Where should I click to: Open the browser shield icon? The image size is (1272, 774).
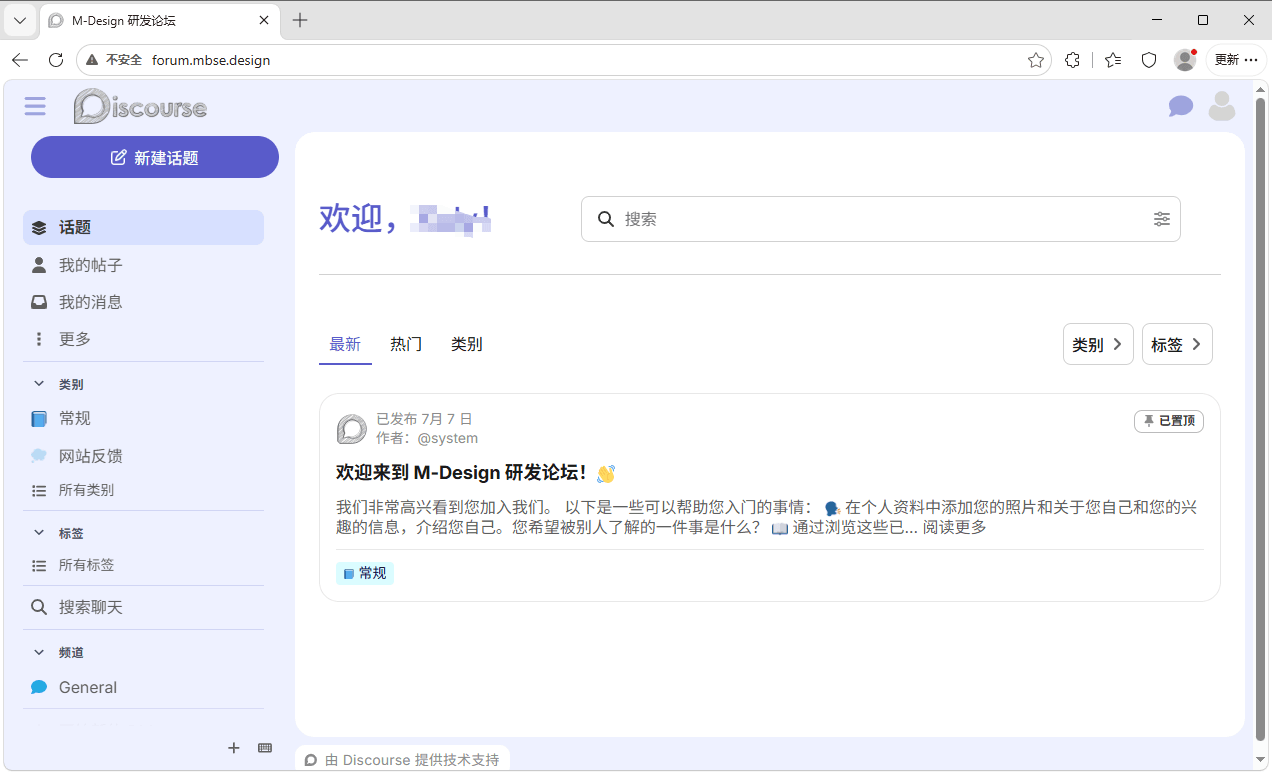(1149, 60)
